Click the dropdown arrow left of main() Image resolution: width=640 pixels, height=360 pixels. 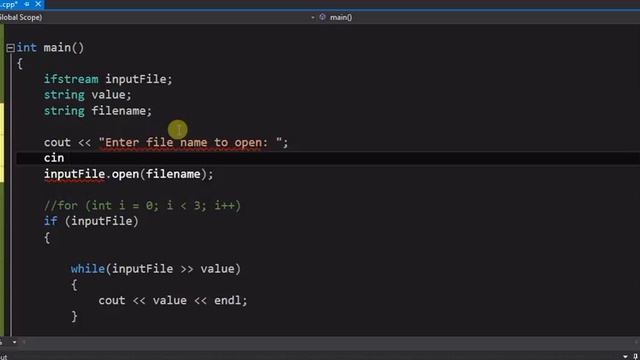click(313, 18)
